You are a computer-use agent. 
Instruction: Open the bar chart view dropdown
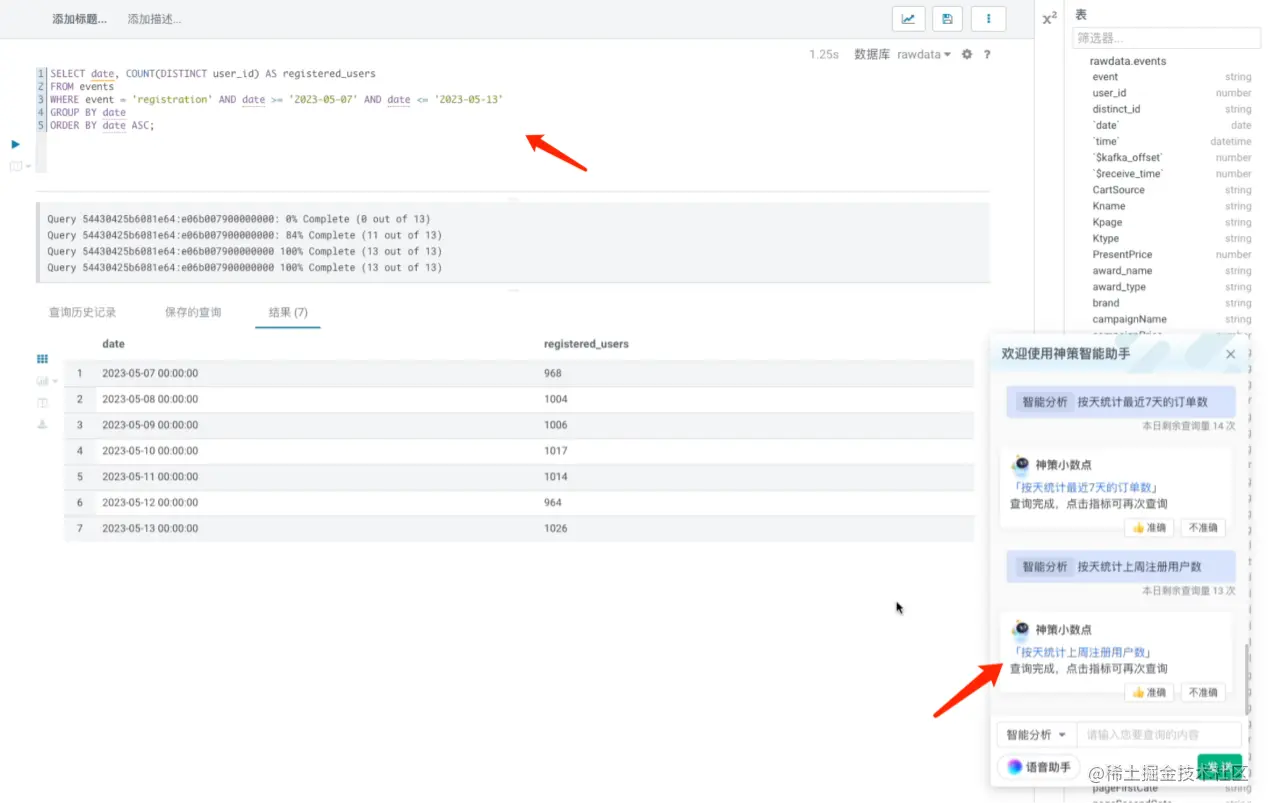(46, 380)
